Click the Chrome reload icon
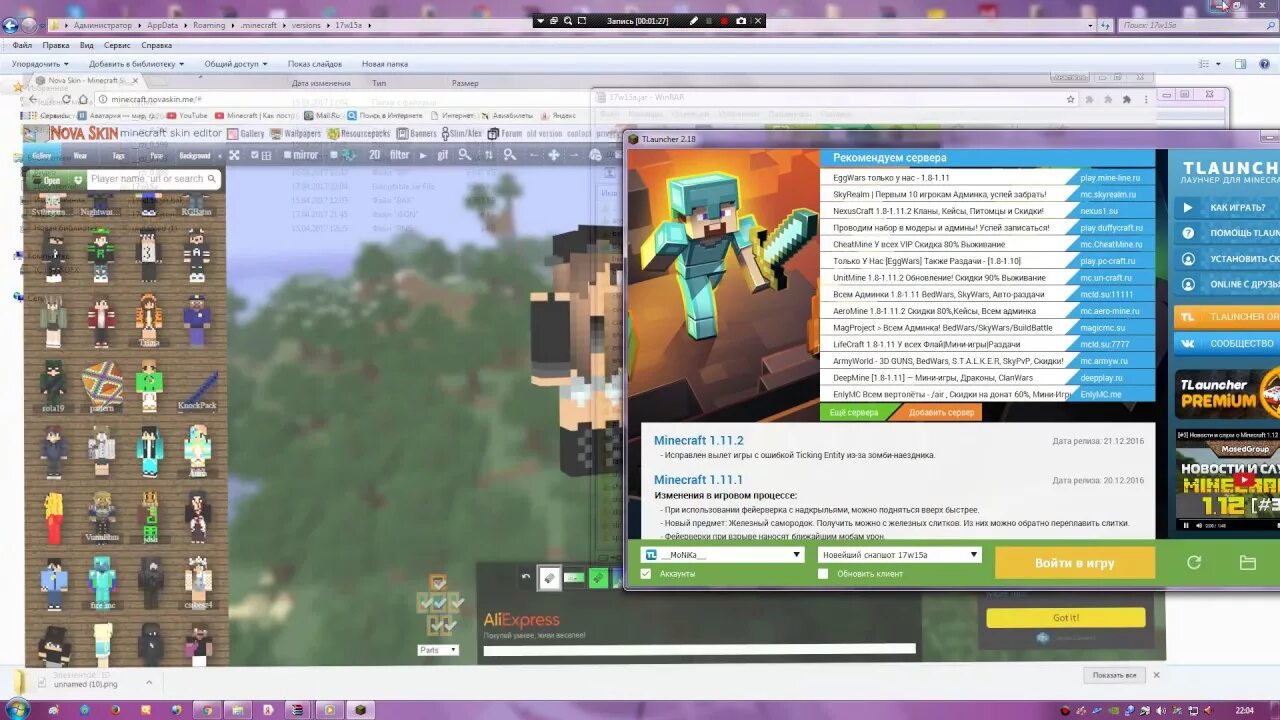This screenshot has width=1280, height=720. click(67, 99)
